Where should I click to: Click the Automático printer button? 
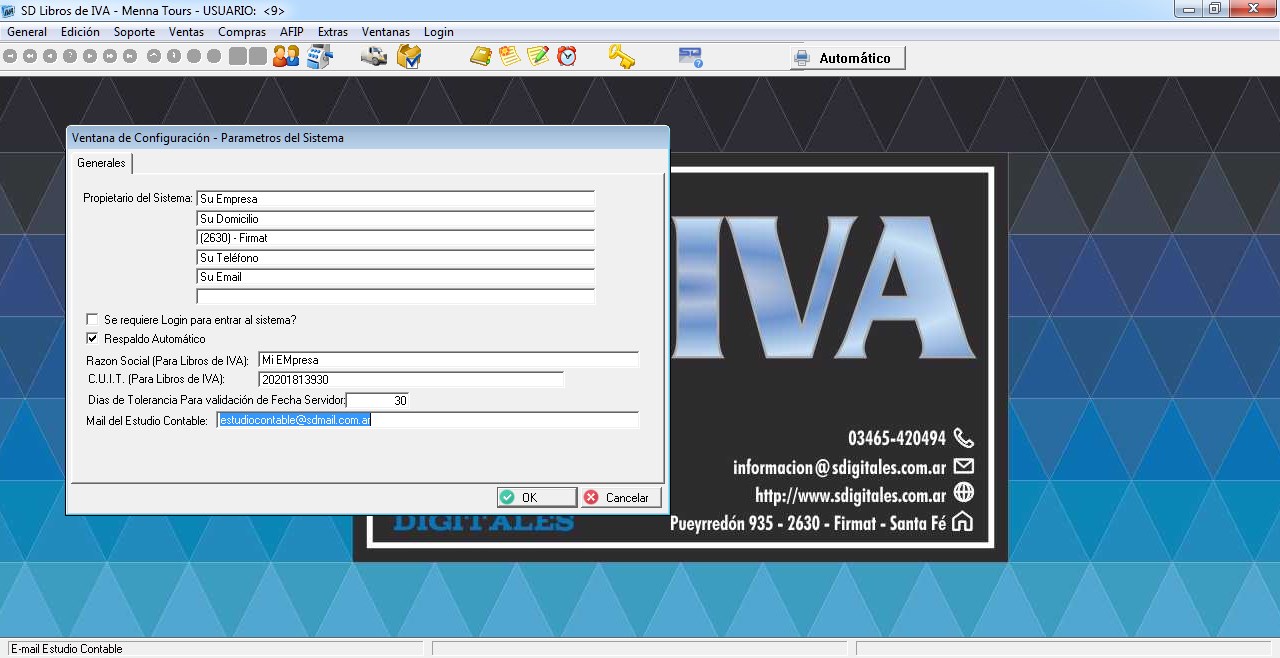848,58
